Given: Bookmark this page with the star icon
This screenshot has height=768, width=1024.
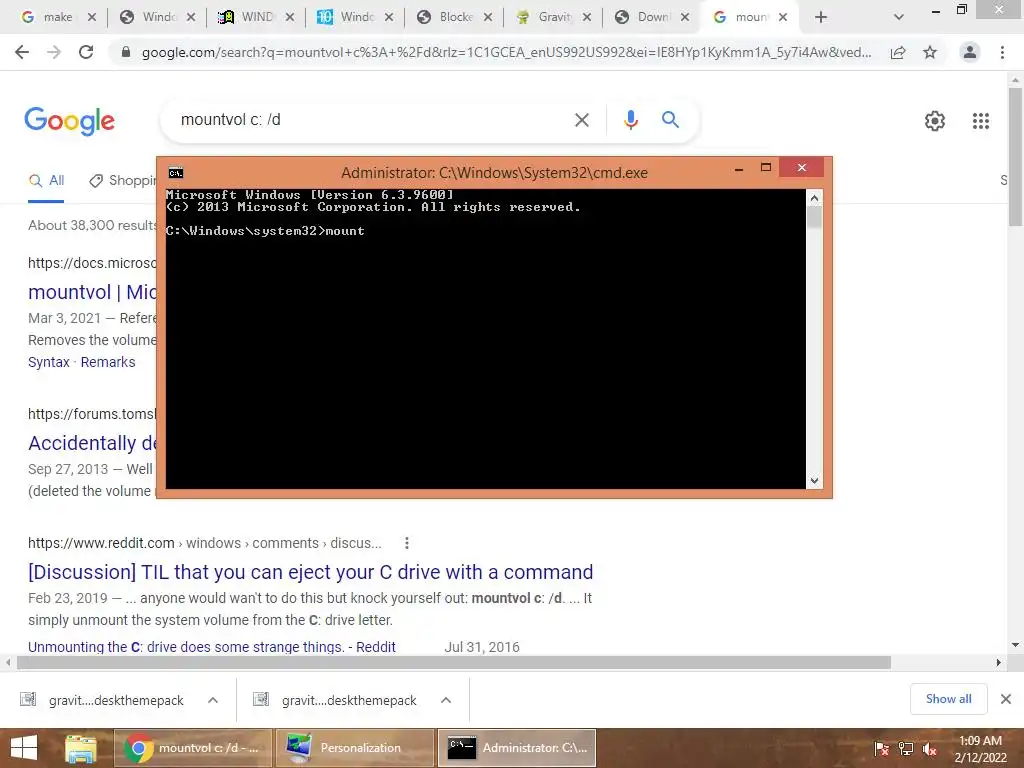Looking at the screenshot, I should 930,52.
